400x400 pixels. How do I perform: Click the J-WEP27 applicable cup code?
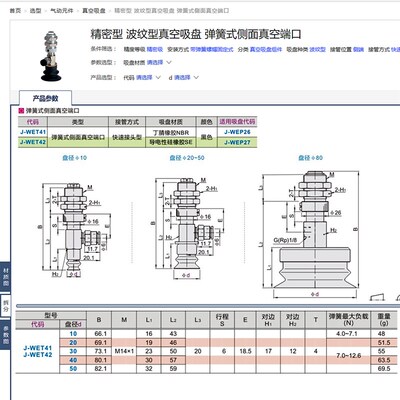tap(237, 142)
